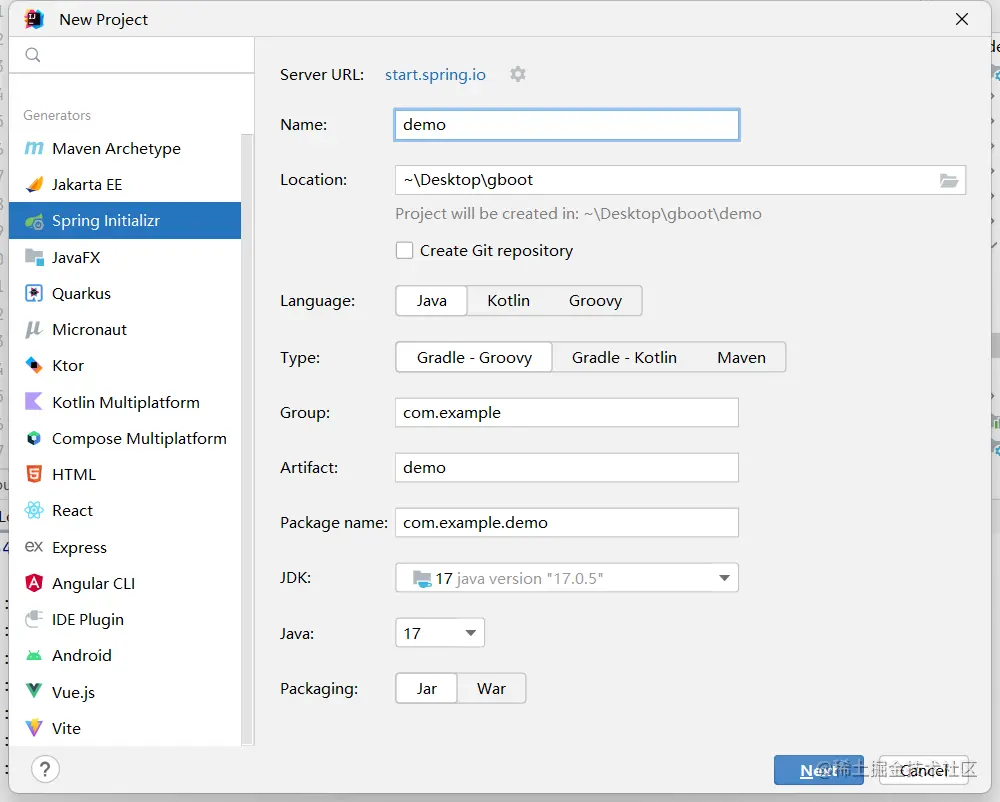Click the React generator icon
1000x802 pixels.
point(34,511)
